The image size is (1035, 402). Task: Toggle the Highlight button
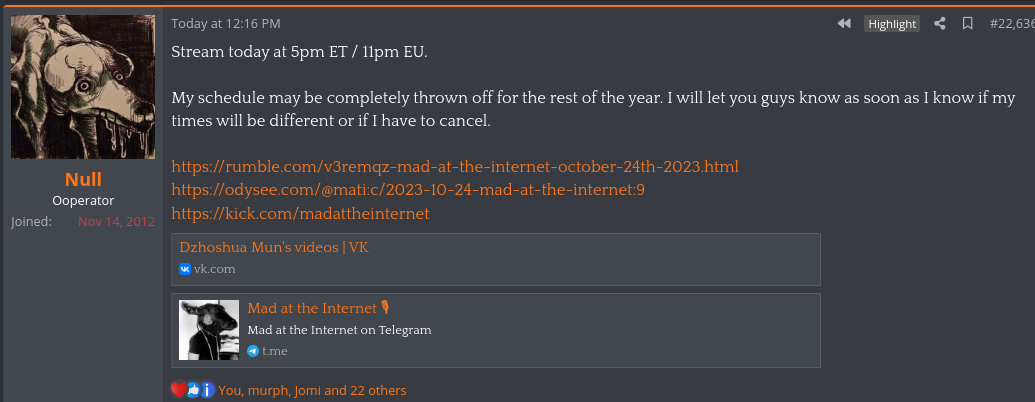pos(892,24)
